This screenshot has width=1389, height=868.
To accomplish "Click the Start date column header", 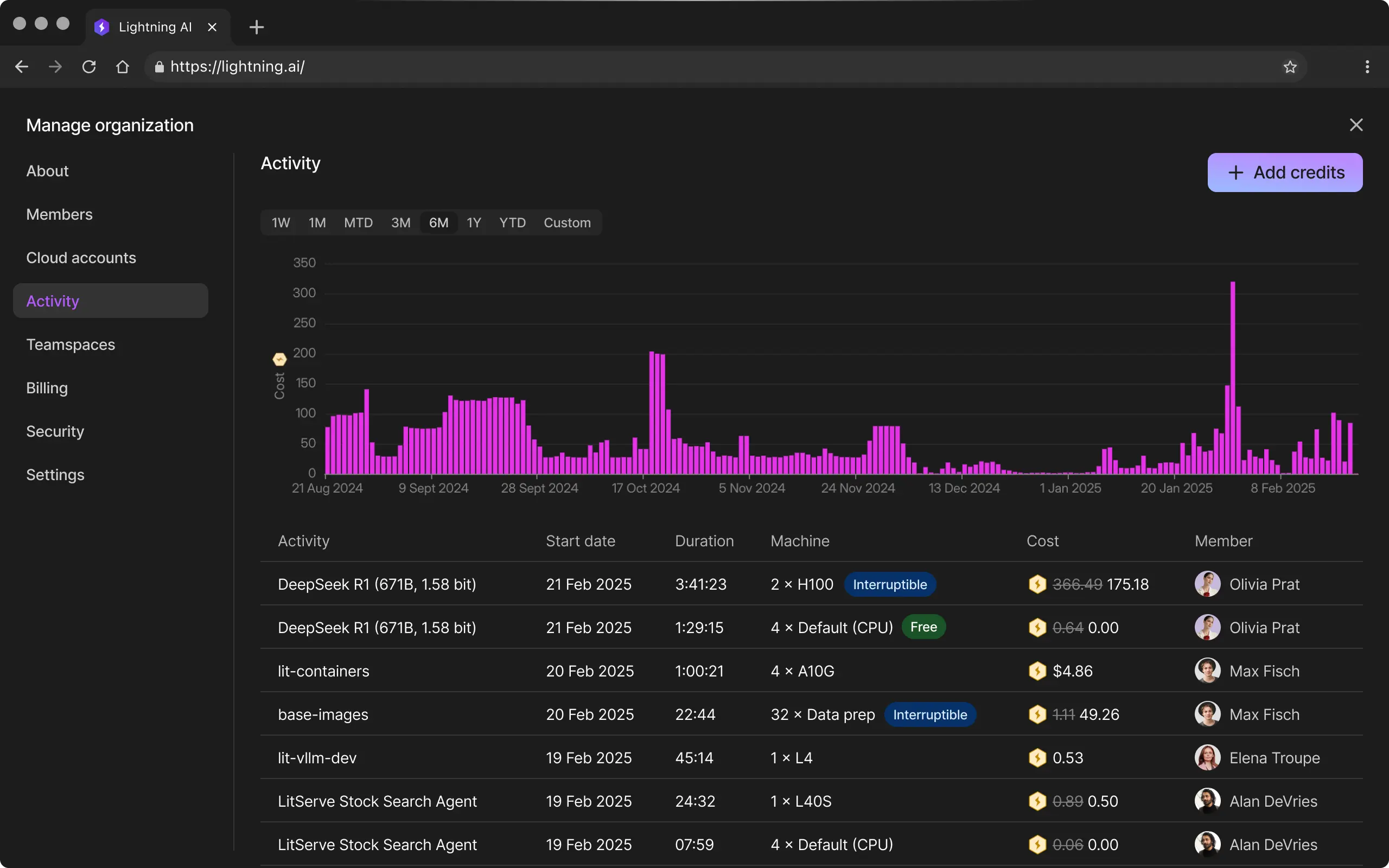I will click(x=580, y=541).
